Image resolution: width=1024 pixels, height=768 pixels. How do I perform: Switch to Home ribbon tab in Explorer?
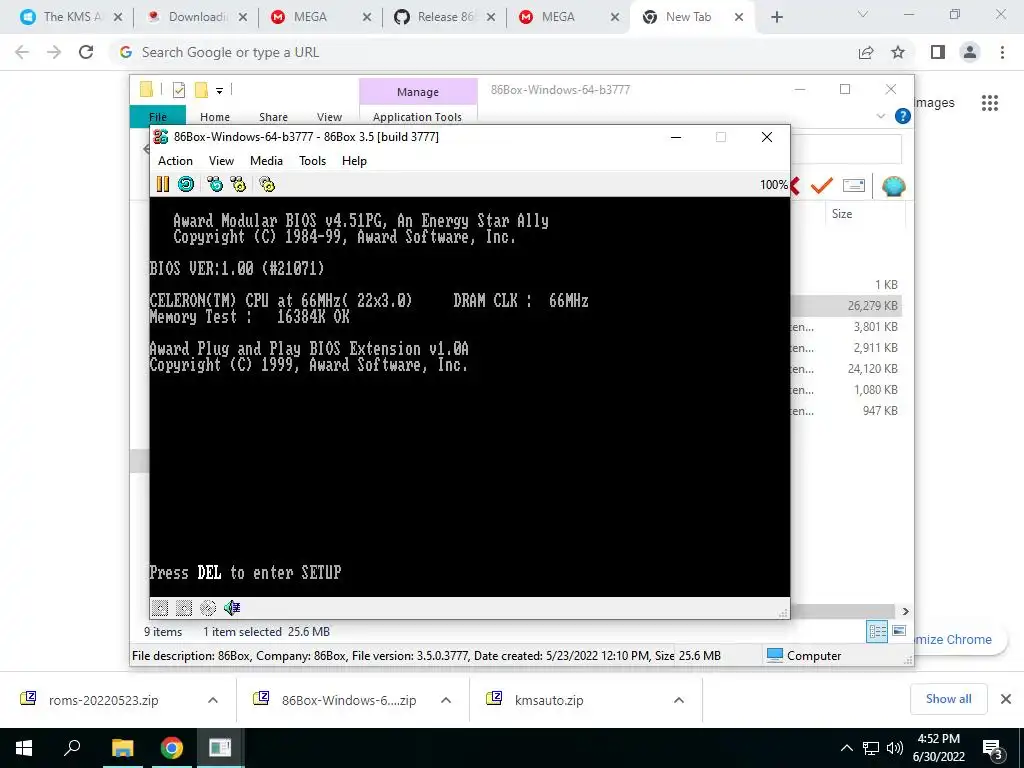pyautogui.click(x=215, y=117)
